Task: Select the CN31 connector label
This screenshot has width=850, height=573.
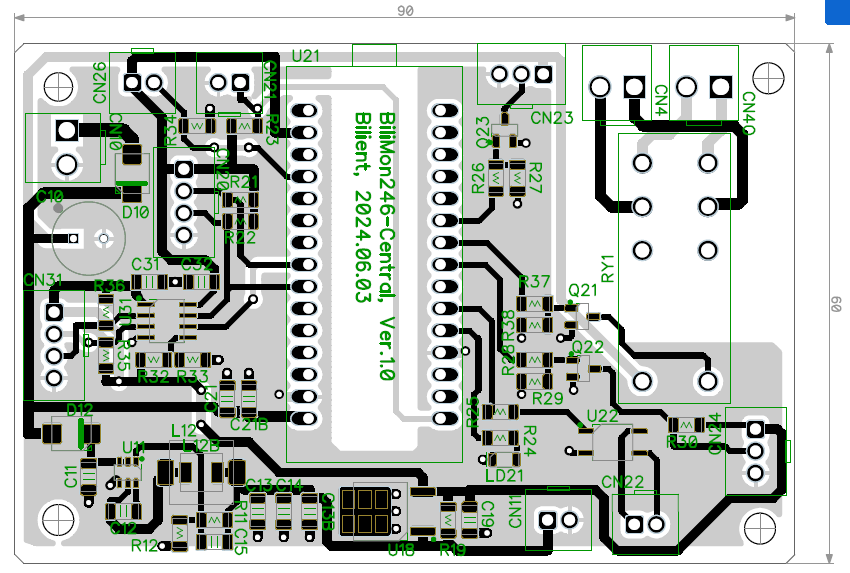Action: (x=43, y=280)
